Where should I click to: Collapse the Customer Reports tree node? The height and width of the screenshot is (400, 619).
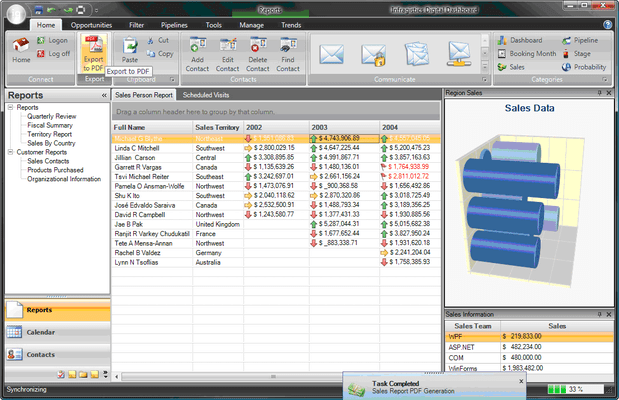pos(11,152)
